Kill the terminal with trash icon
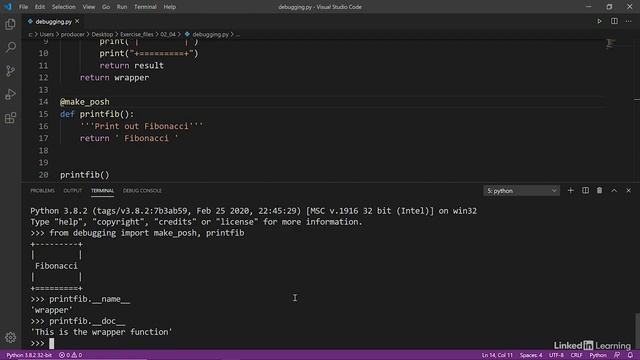This screenshot has height=360, width=640. point(599,191)
